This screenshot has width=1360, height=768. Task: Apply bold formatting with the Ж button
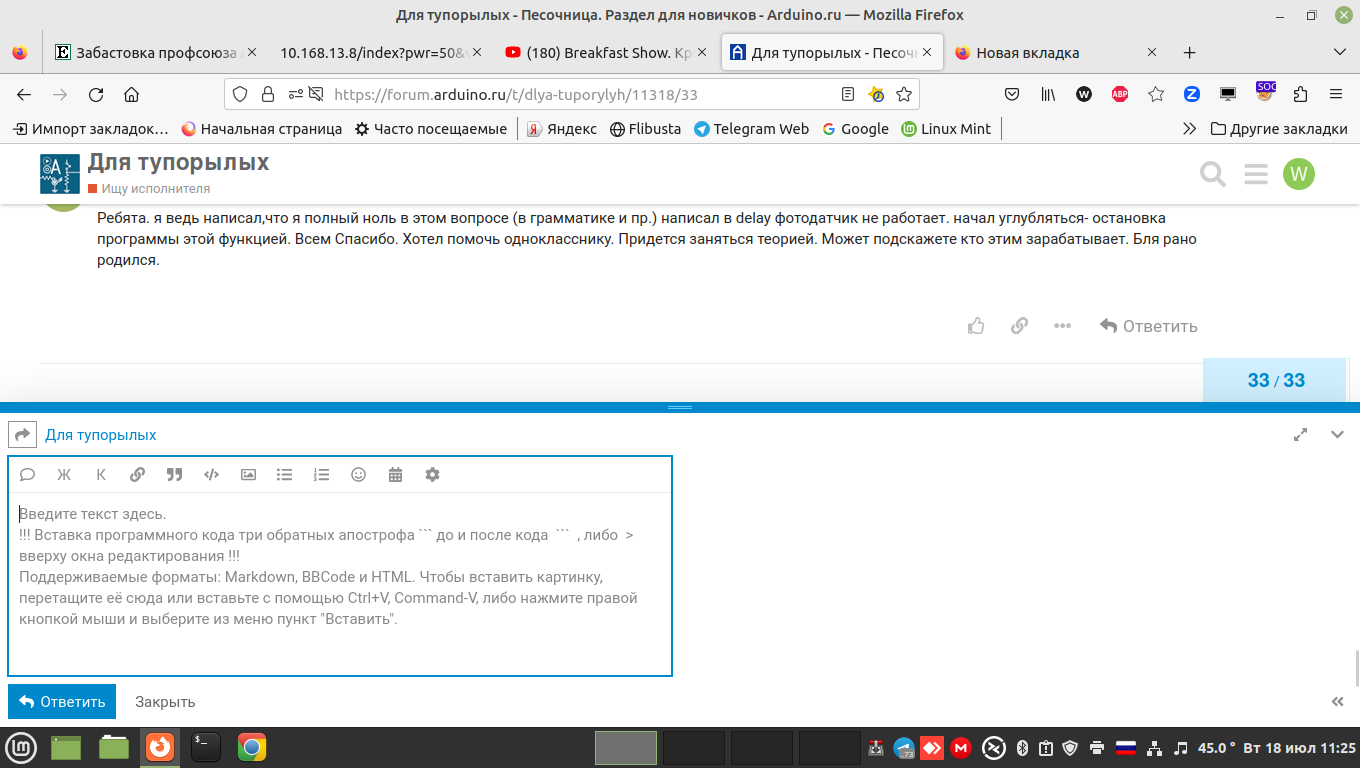click(x=64, y=475)
